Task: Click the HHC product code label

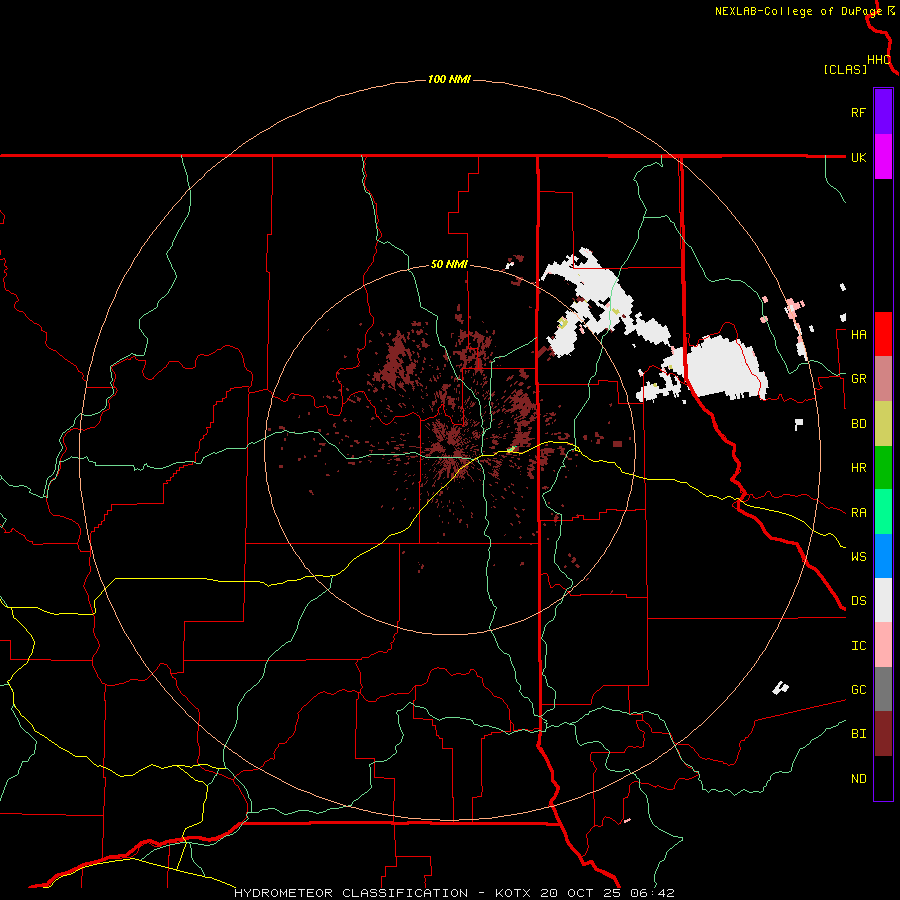Action: pyautogui.click(x=878, y=60)
